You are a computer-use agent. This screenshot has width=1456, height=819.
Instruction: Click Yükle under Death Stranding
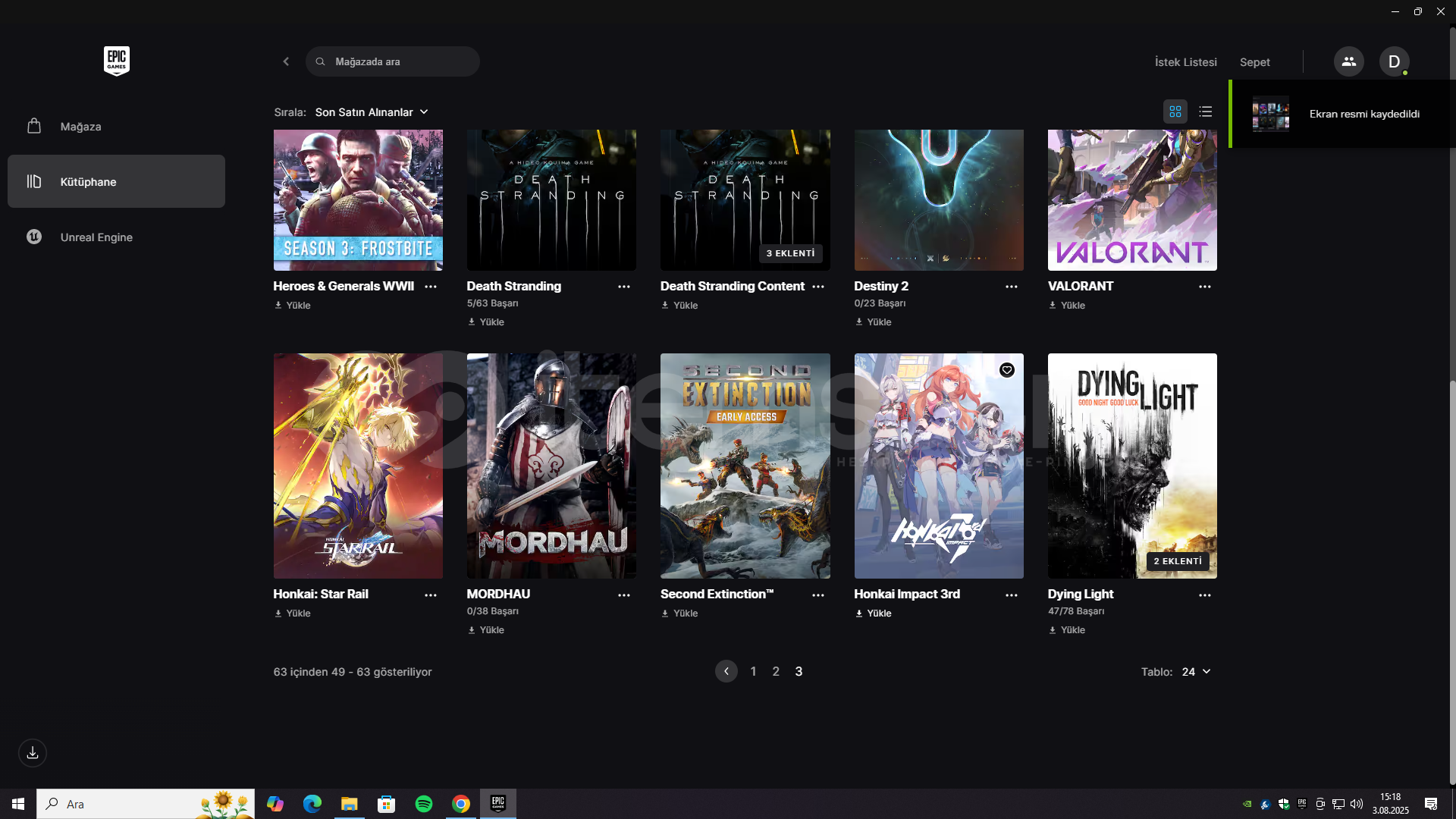tap(486, 322)
